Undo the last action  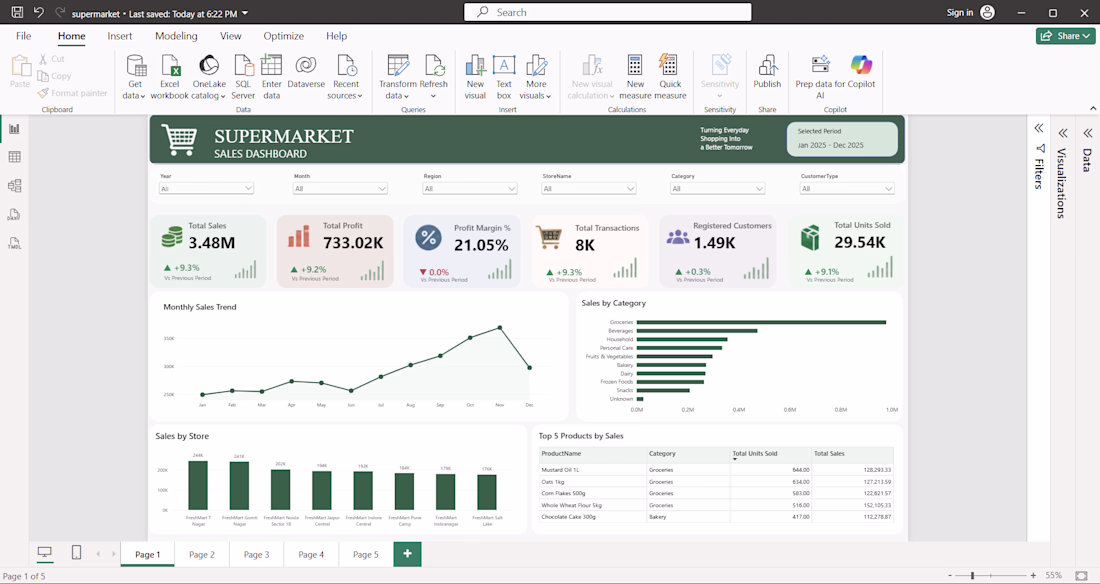(39, 13)
